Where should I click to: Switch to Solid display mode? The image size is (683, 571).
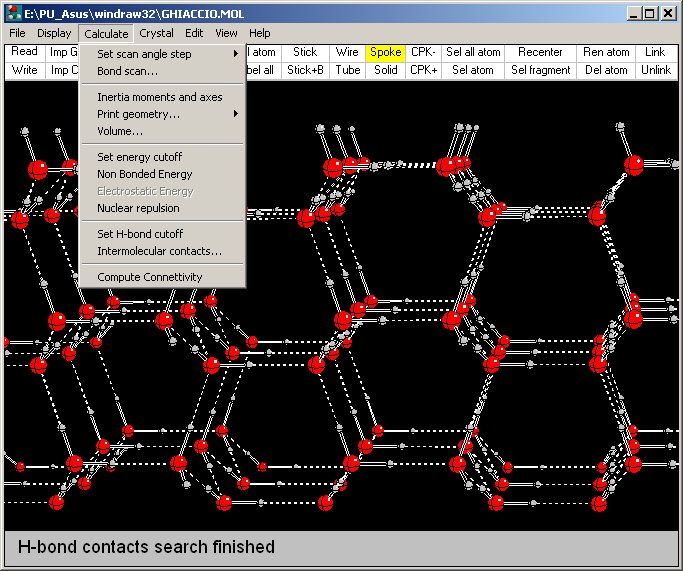(x=385, y=70)
